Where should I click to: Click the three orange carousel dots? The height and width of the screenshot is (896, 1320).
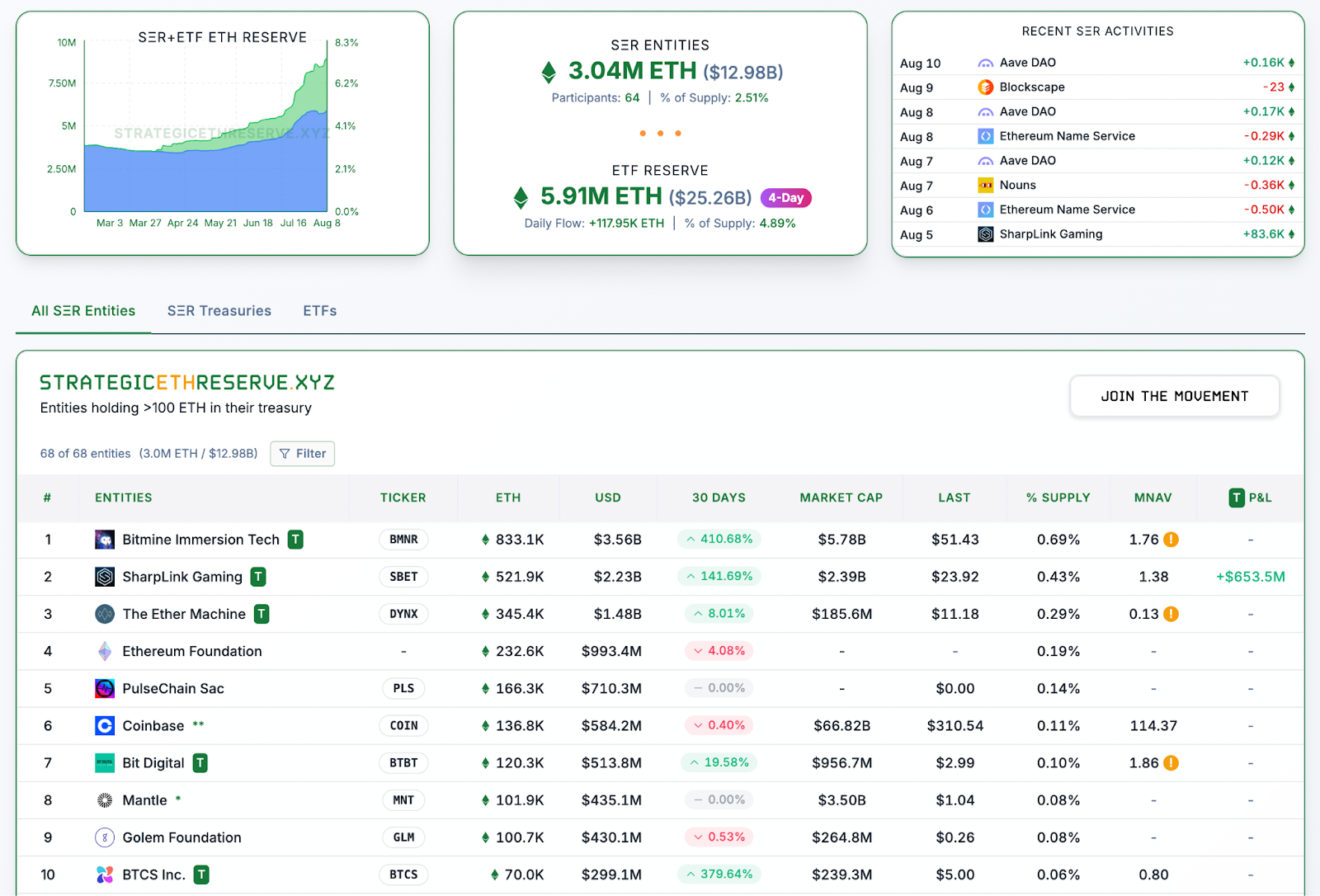pos(660,133)
